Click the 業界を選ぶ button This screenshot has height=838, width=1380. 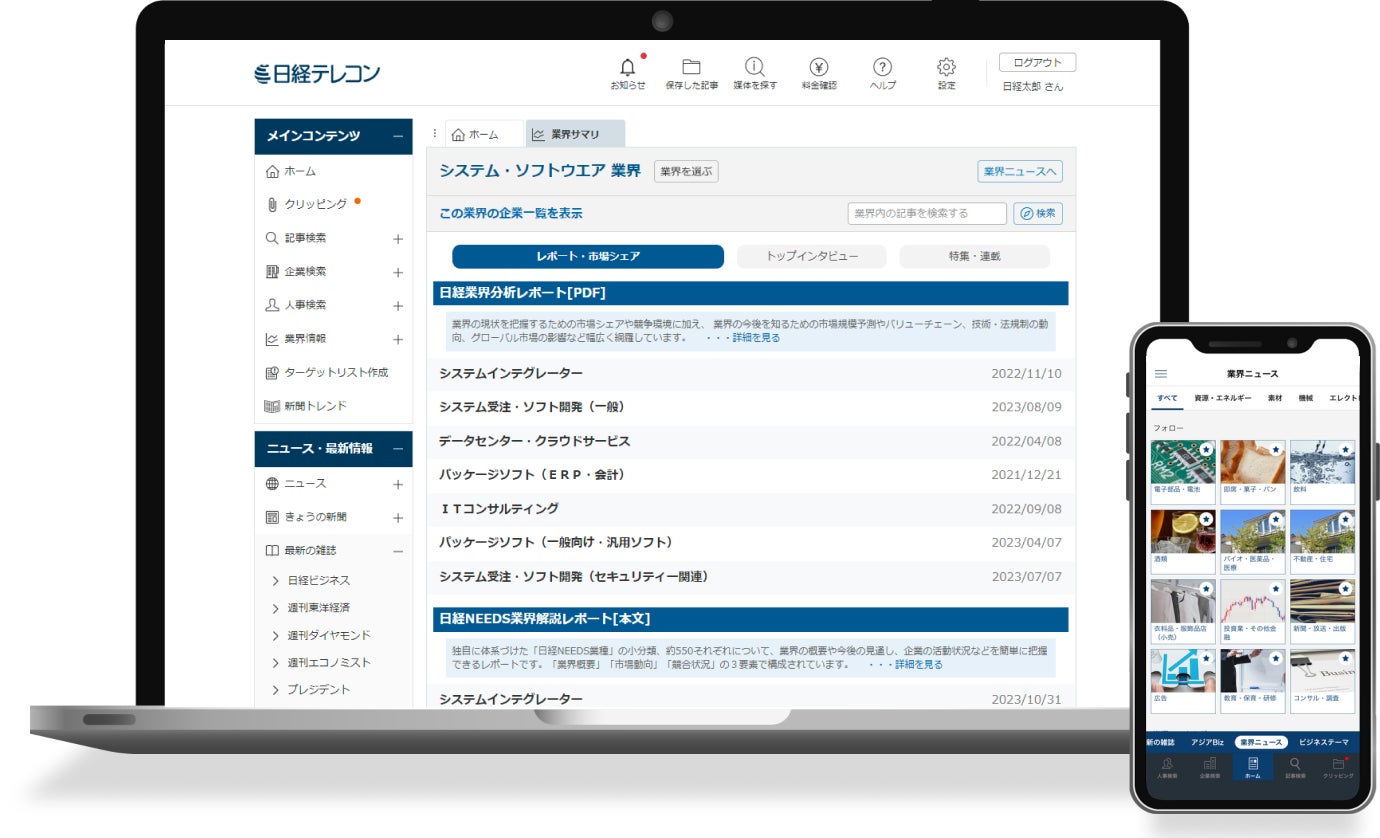pyautogui.click(x=686, y=171)
